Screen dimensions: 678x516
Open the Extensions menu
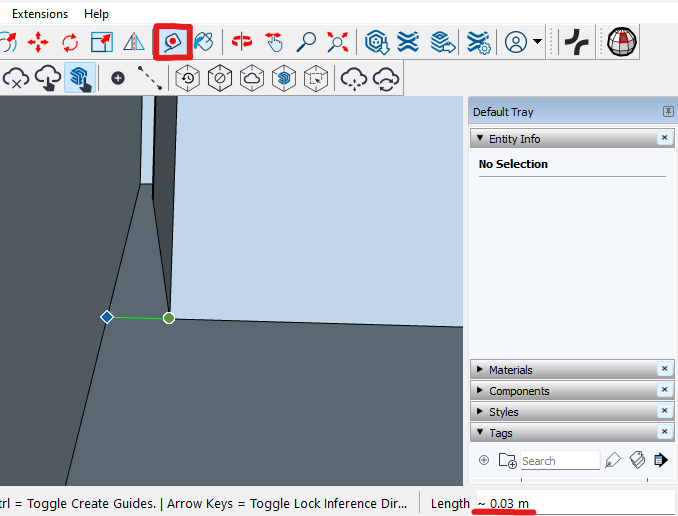tap(40, 14)
